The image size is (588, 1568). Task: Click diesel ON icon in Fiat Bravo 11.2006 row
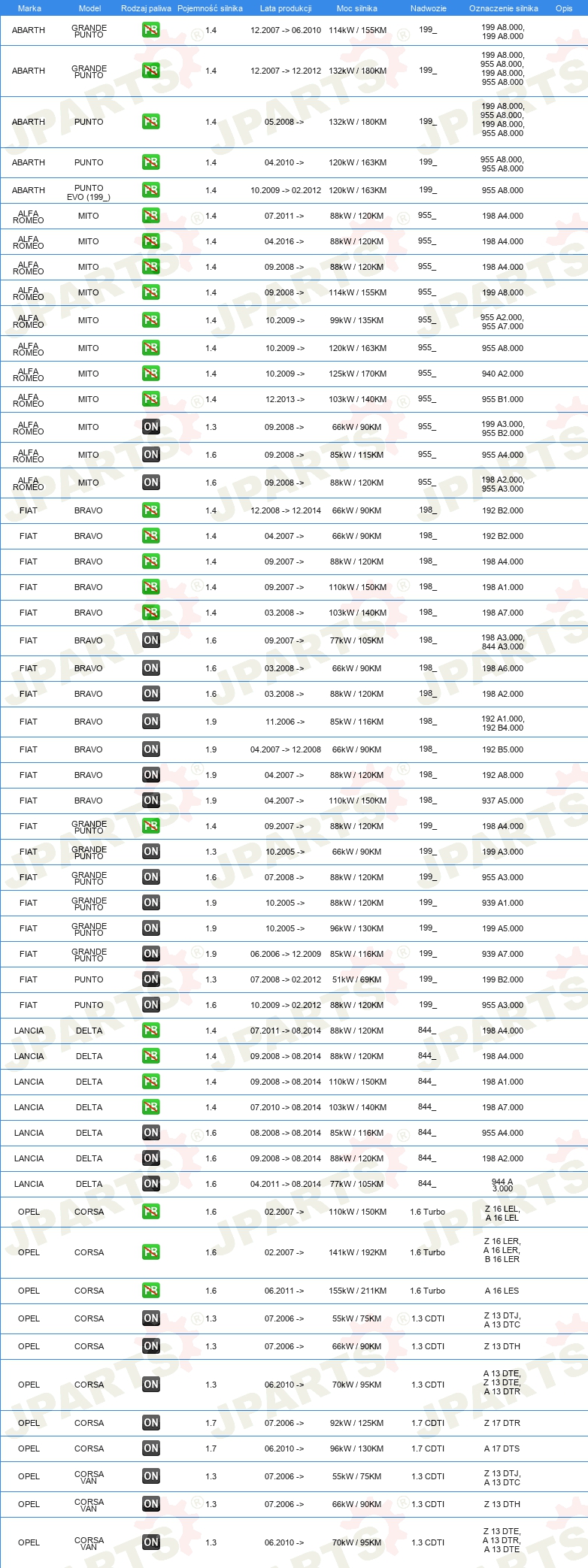151,722
